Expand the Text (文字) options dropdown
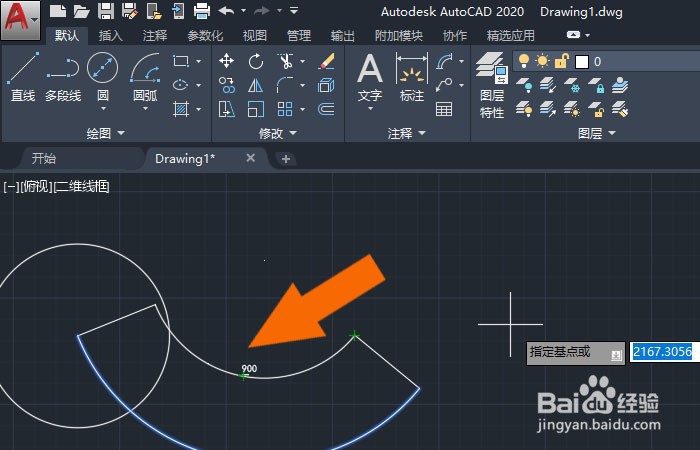This screenshot has height=450, width=700. 370,108
